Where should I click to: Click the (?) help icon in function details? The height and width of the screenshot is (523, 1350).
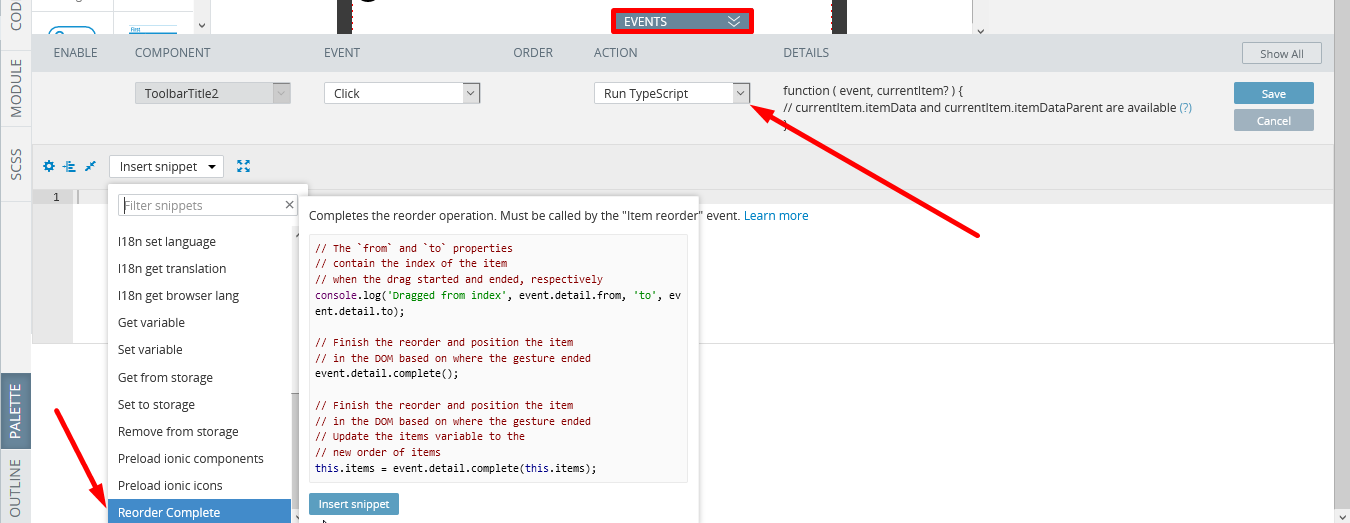[1185, 107]
